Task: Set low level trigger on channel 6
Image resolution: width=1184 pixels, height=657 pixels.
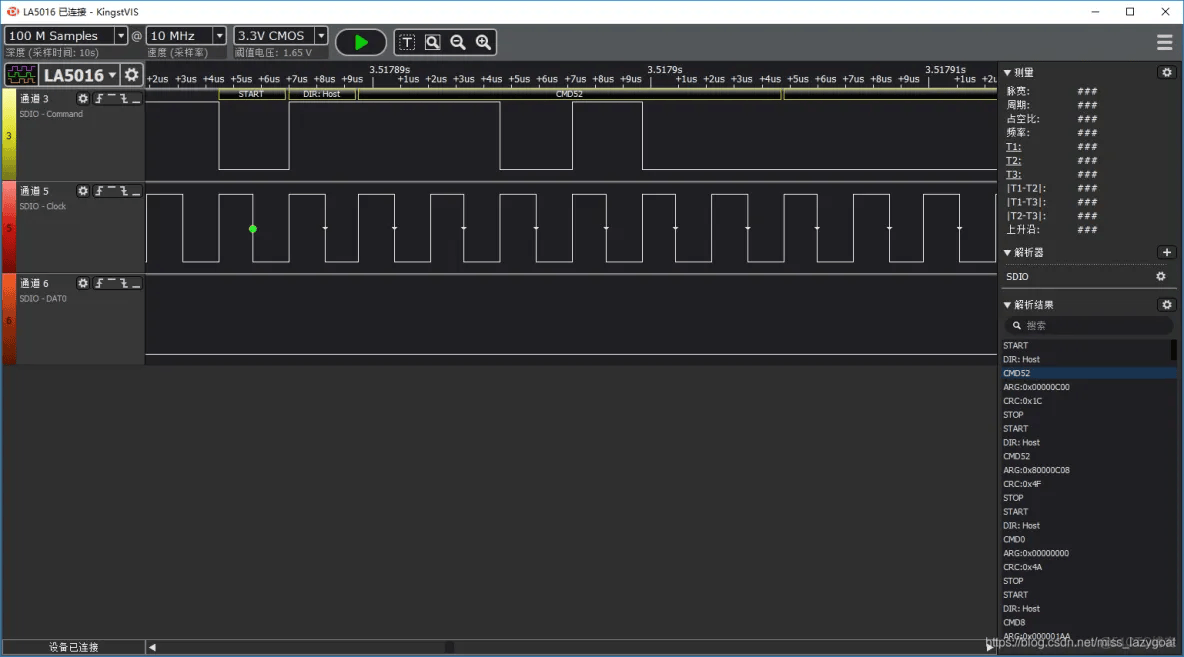Action: click(x=136, y=283)
